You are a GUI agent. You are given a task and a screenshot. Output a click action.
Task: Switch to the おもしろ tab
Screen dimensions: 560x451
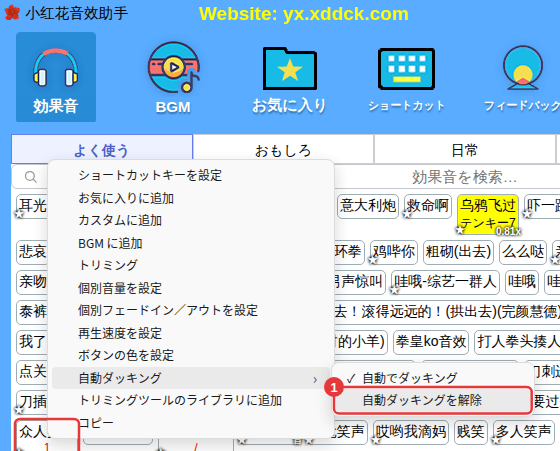pyautogui.click(x=283, y=150)
